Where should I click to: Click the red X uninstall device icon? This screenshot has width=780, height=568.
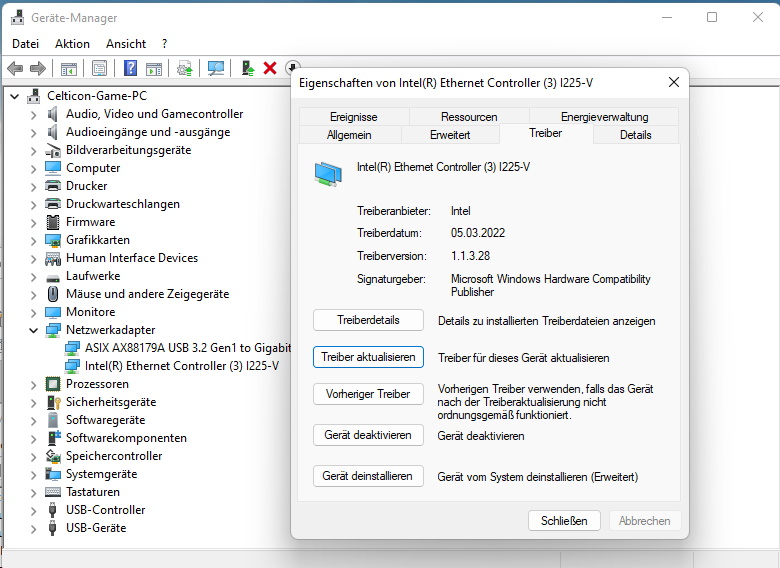270,68
